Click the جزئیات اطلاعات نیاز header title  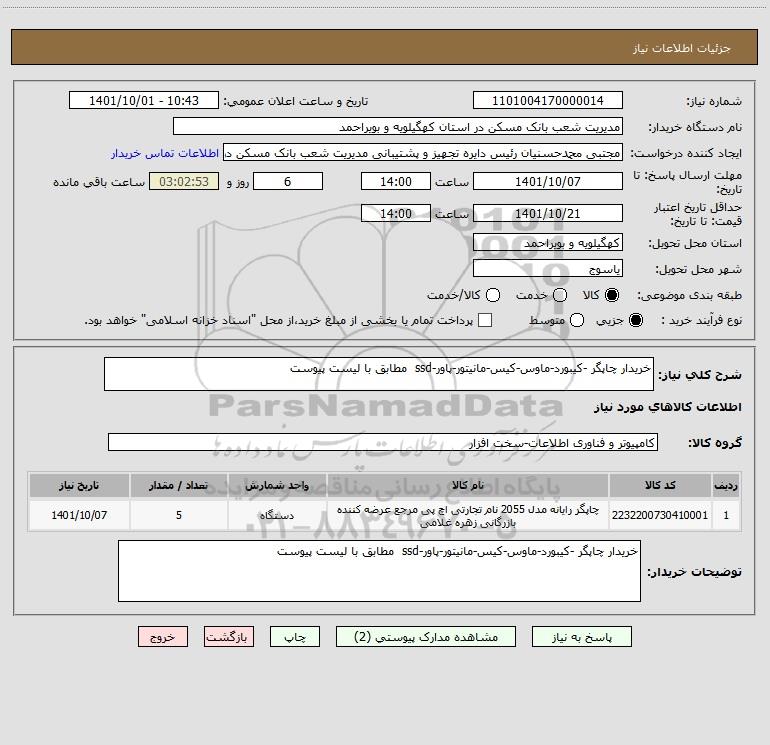[682, 48]
